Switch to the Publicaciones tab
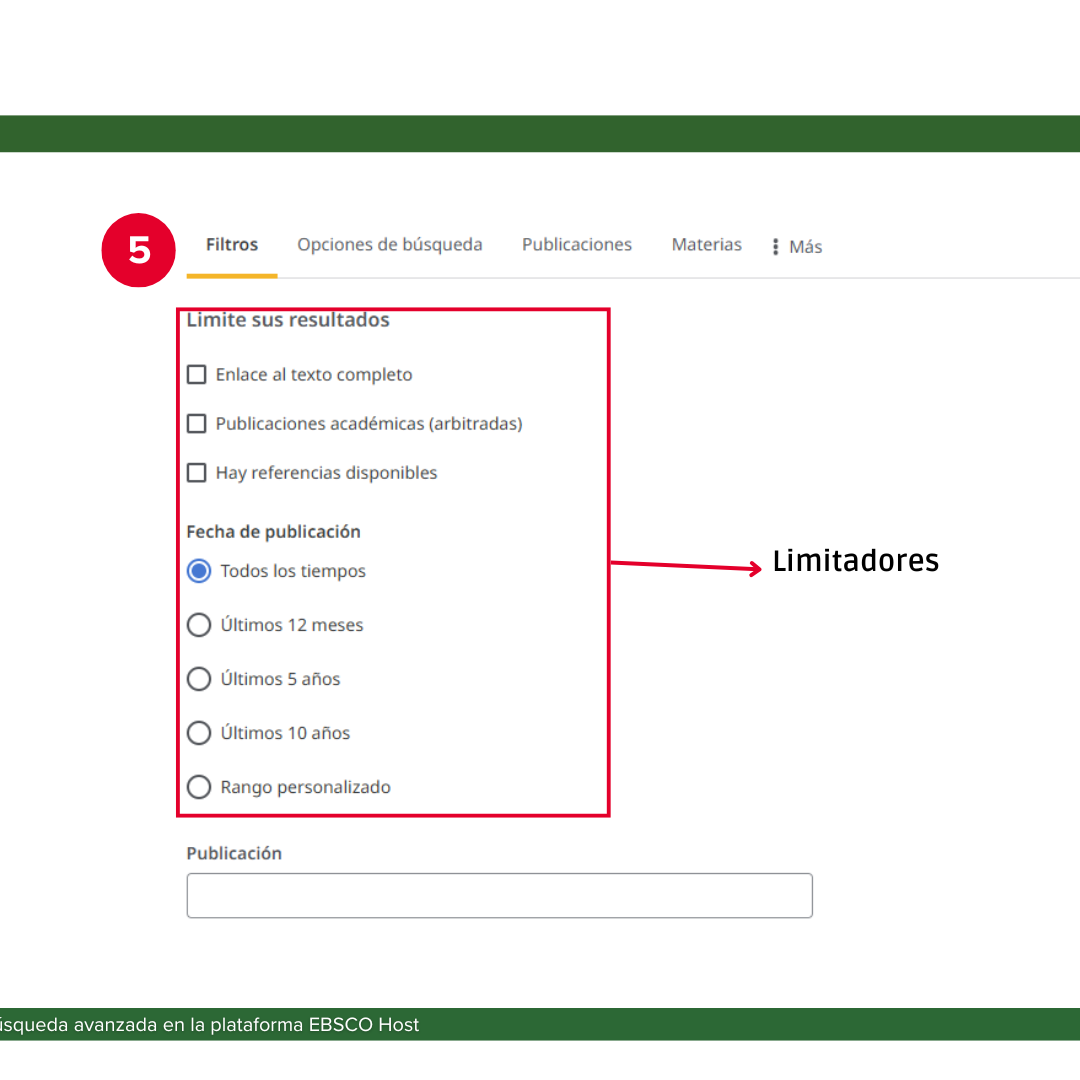Screen dimensions: 1080x1080 576,244
